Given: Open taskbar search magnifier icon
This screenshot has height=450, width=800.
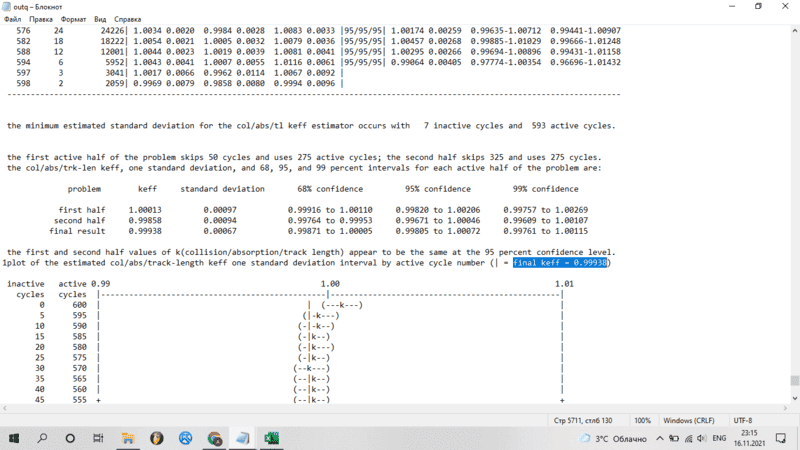Looking at the screenshot, I should point(42,438).
